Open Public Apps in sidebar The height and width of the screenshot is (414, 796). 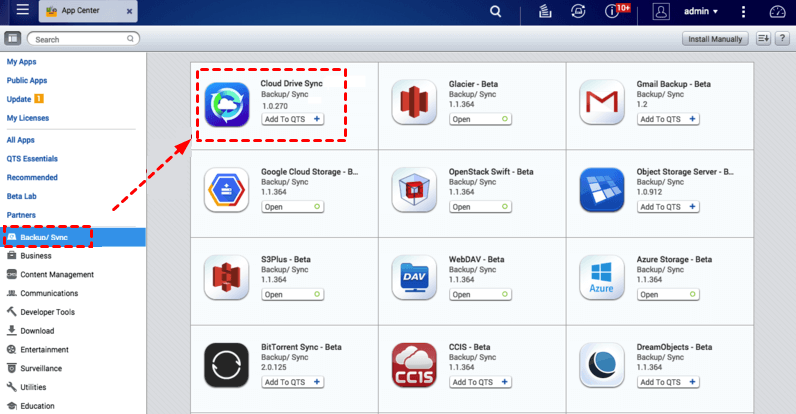[x=27, y=80]
